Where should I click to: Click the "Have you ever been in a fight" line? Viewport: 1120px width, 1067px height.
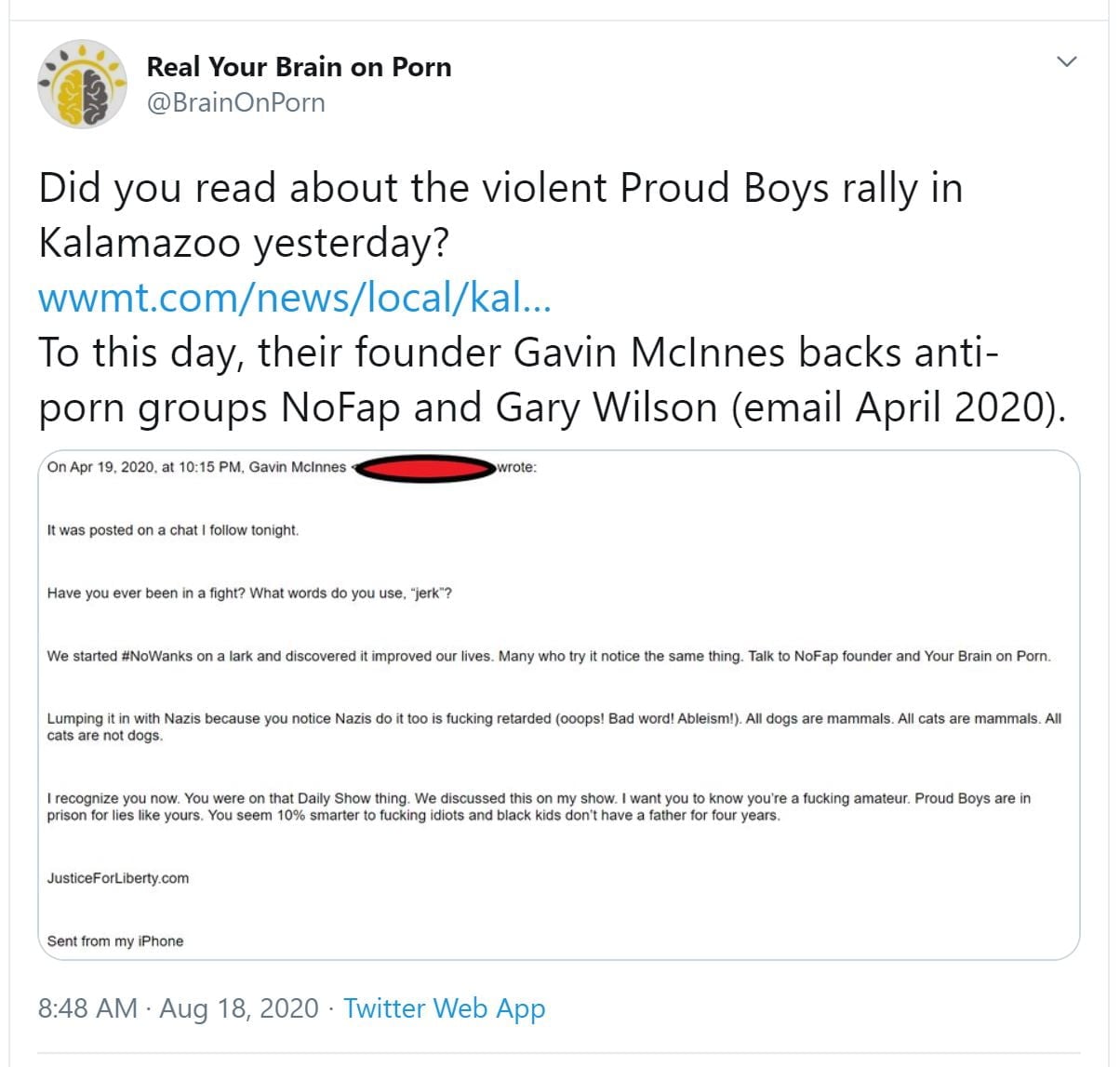tap(249, 594)
